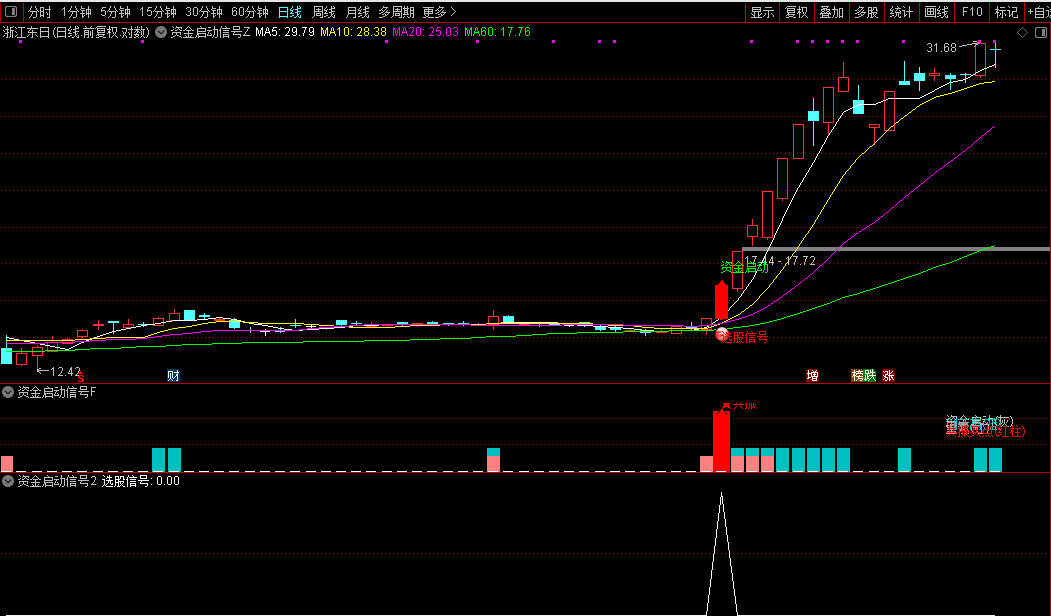This screenshot has width=1051, height=616.
Task: Select the 30分钟 period tab
Action: 204,12
